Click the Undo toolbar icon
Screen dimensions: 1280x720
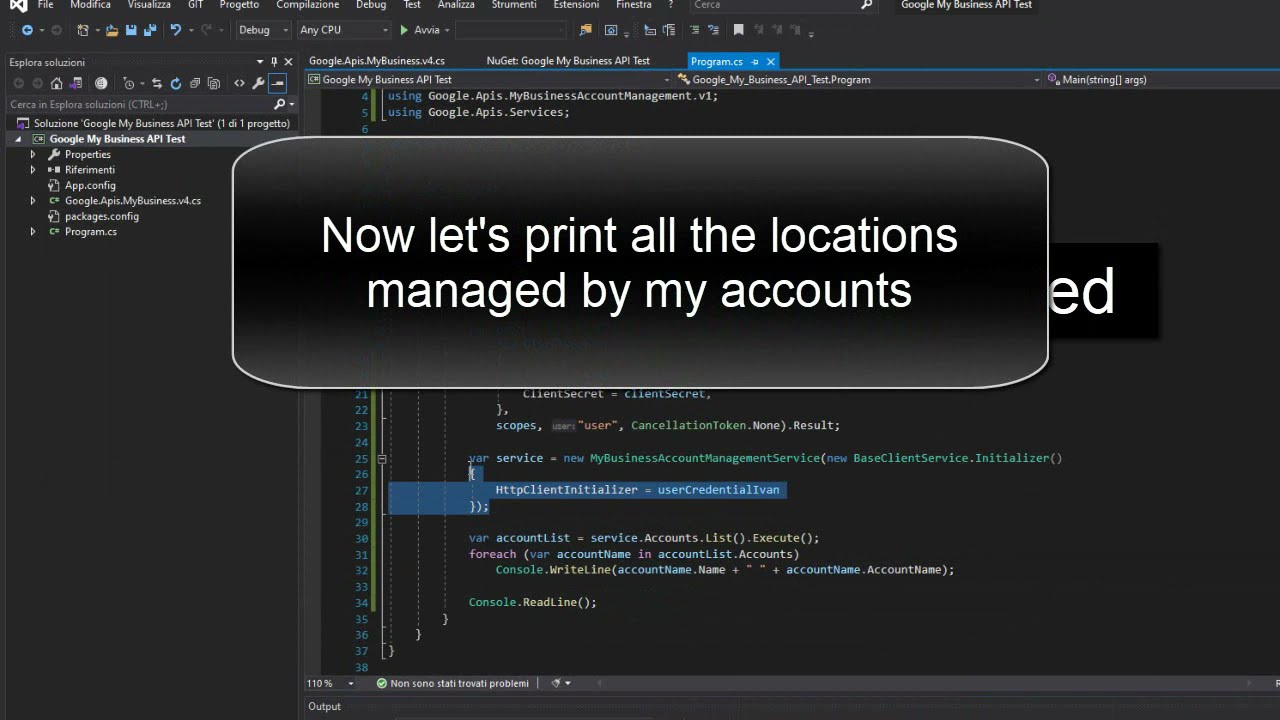176,30
